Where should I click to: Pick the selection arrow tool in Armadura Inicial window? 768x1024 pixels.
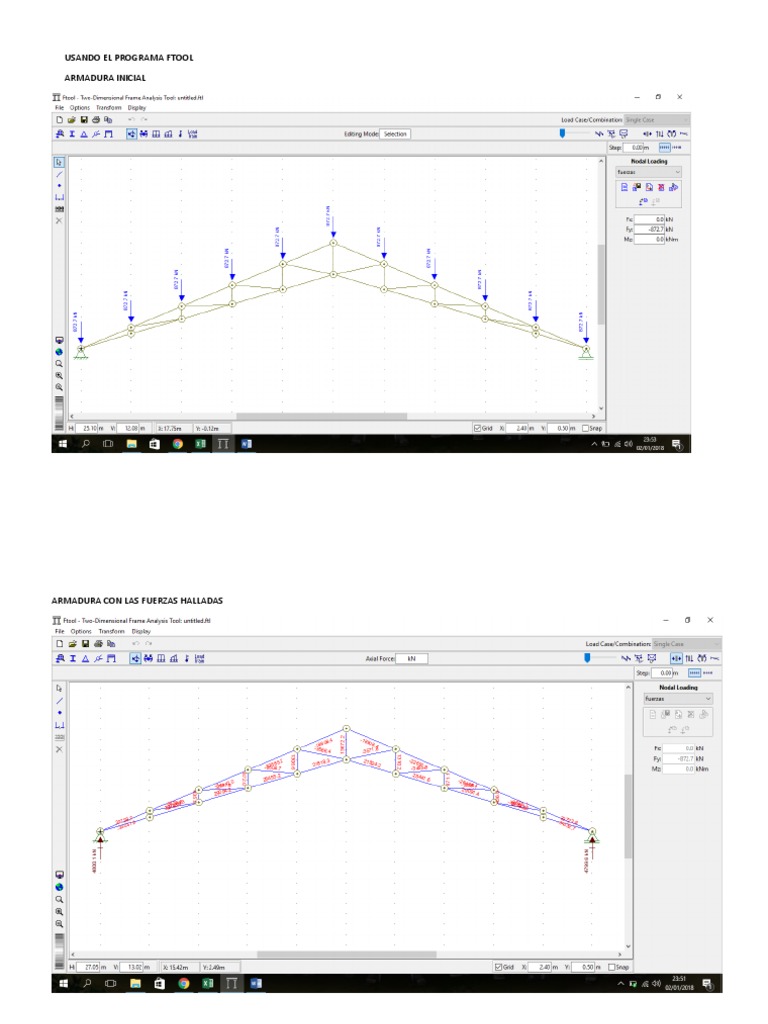click(x=59, y=162)
